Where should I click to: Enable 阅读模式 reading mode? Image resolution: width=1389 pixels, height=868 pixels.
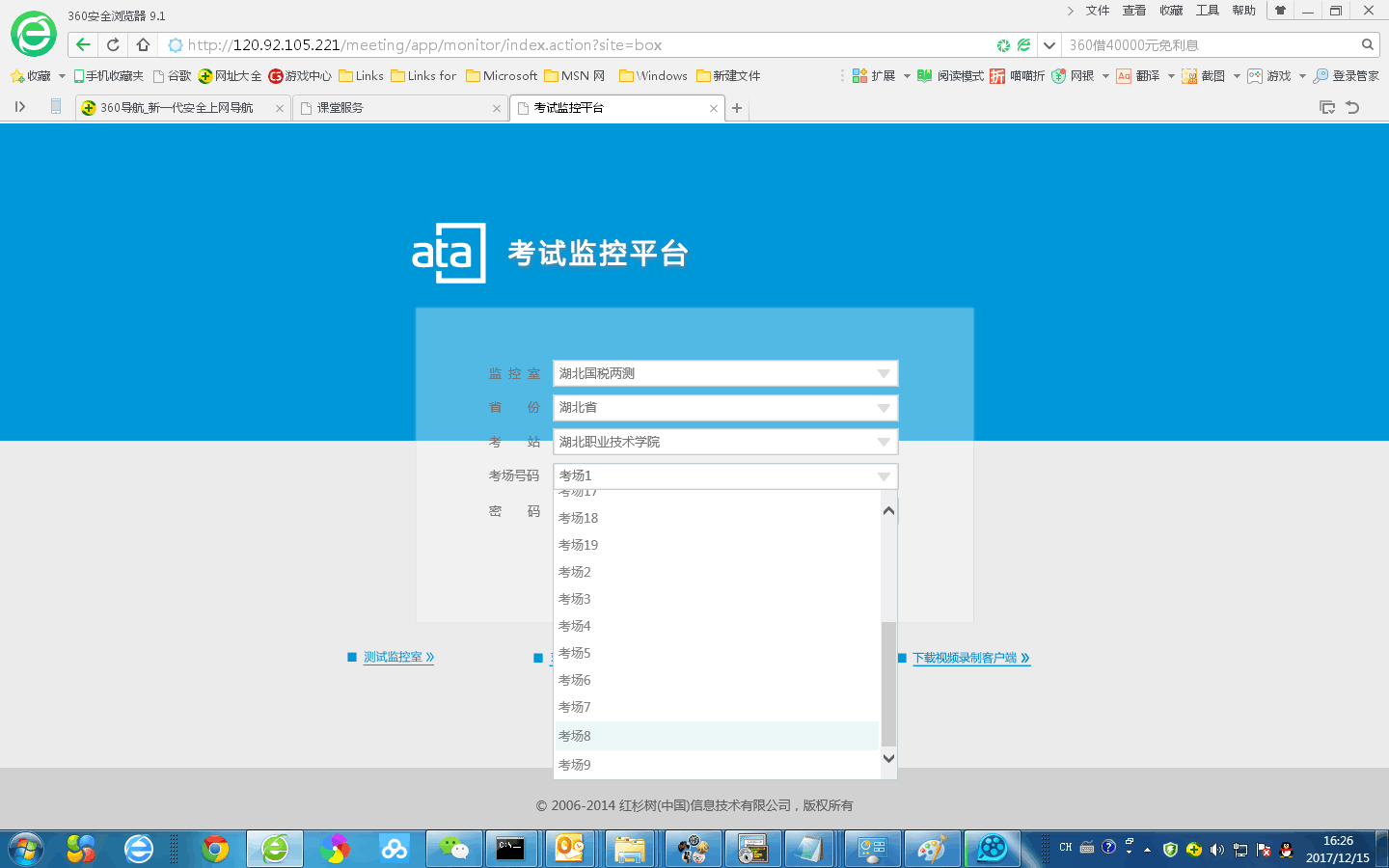(x=950, y=75)
